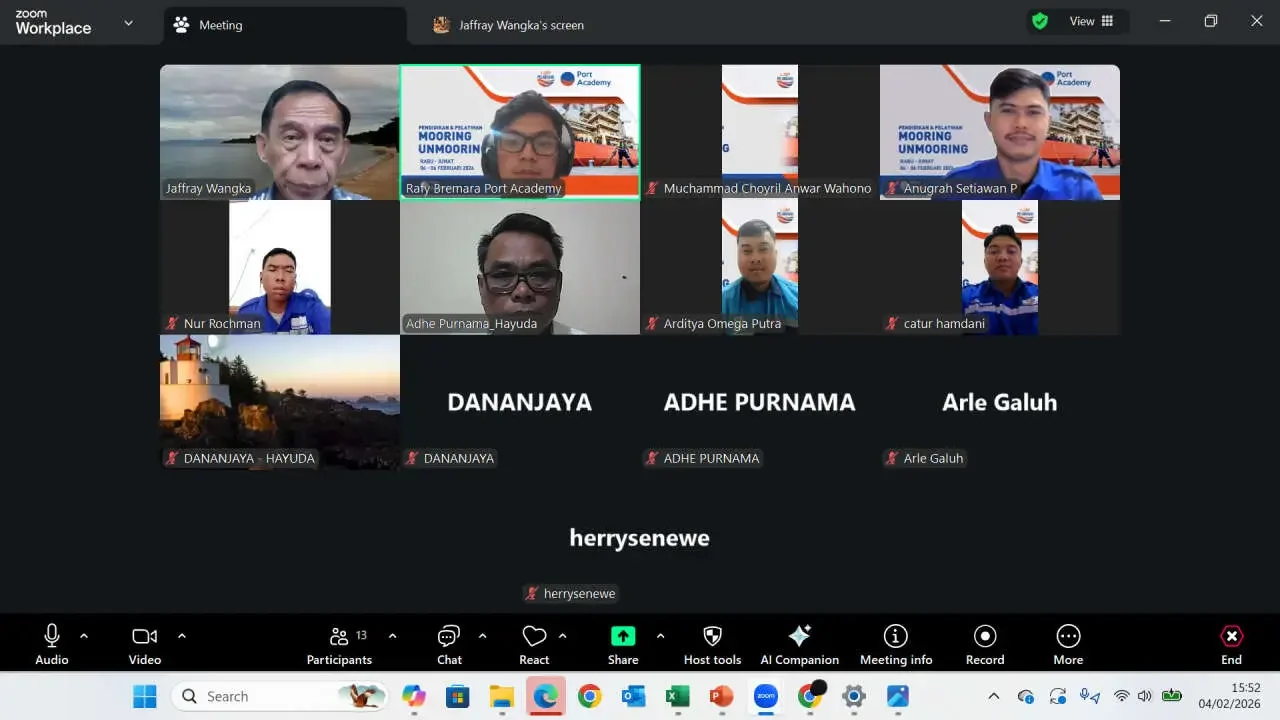Click the taskbar Search box
The height and width of the screenshot is (720, 1280).
click(x=279, y=696)
